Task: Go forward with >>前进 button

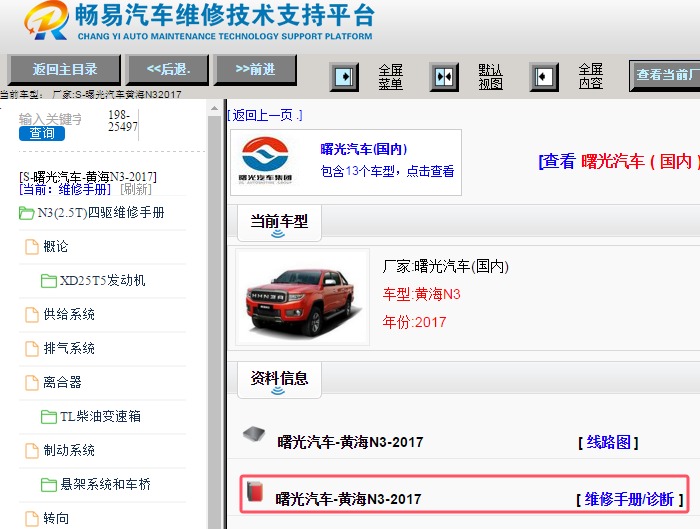Action: point(255,70)
